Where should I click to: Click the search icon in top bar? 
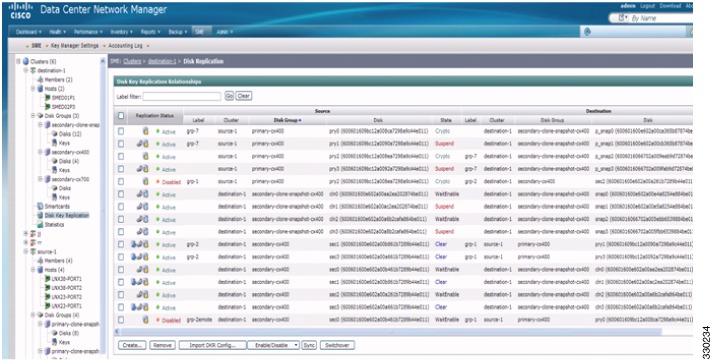[587, 31]
